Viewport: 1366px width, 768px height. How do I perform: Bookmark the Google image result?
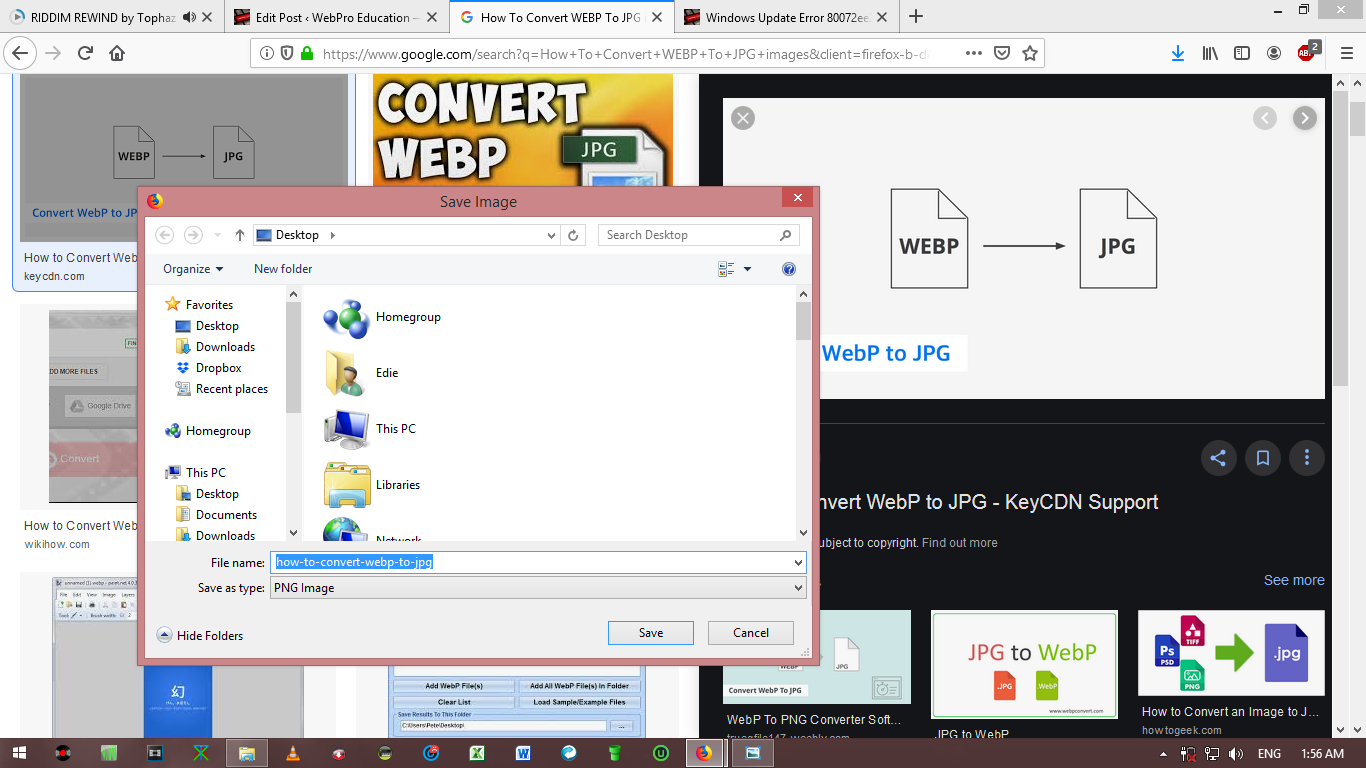click(x=1262, y=458)
